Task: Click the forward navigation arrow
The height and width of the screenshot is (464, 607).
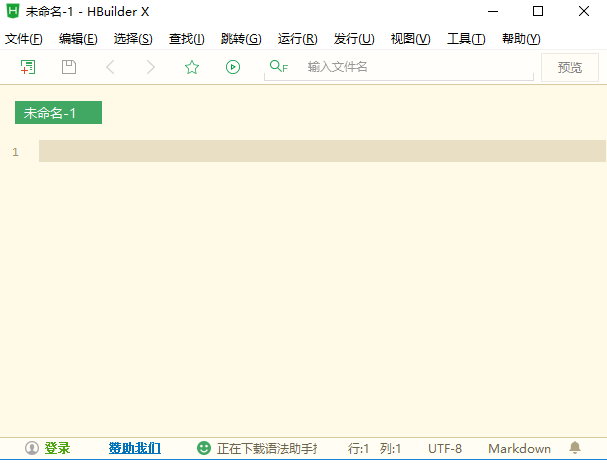Action: pos(151,67)
